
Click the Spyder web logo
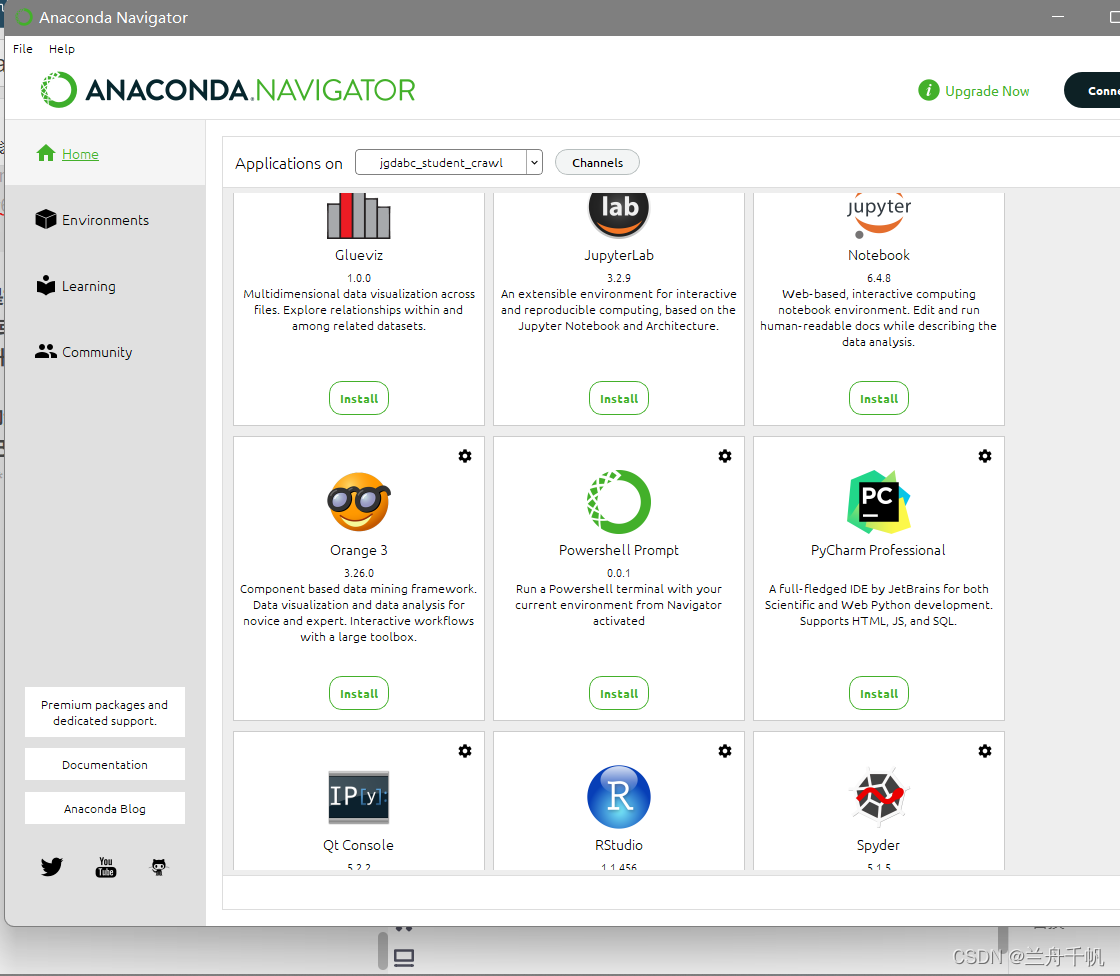pos(879,797)
